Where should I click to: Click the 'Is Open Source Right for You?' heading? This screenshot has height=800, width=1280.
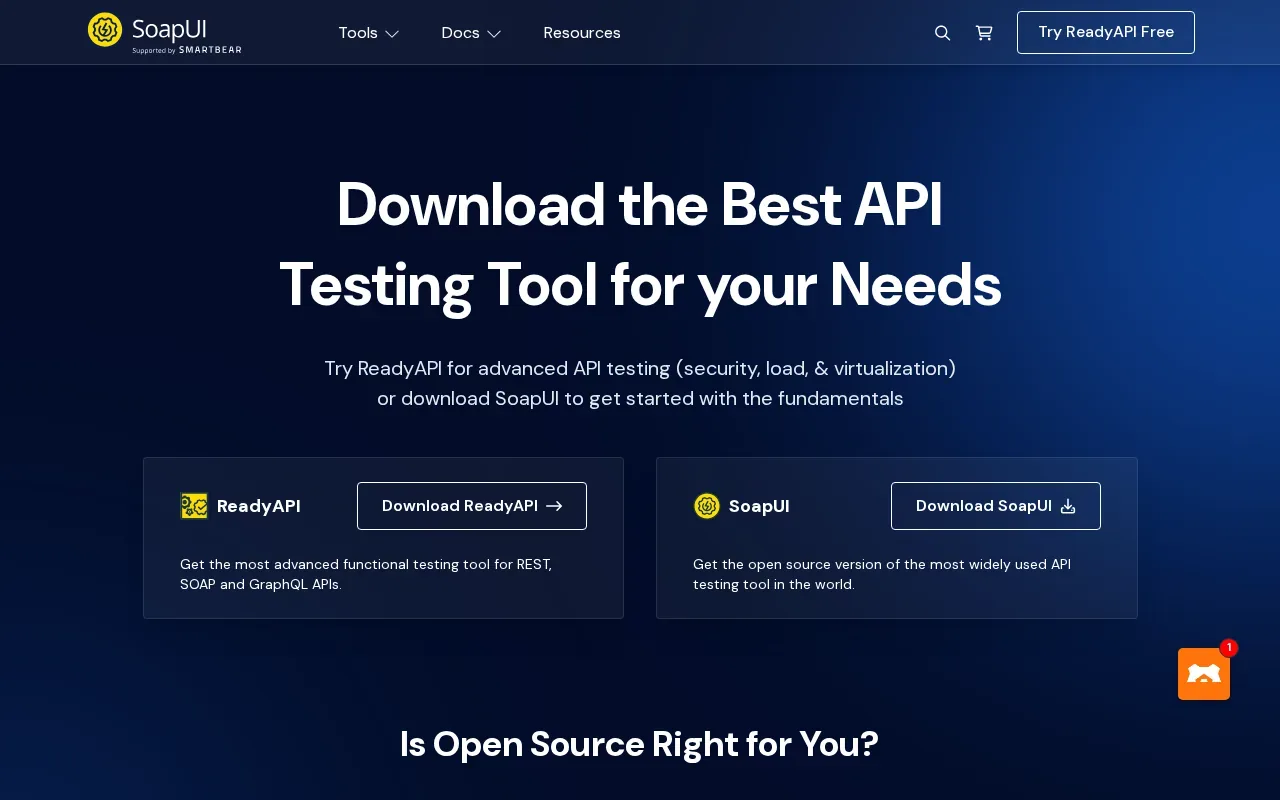640,744
